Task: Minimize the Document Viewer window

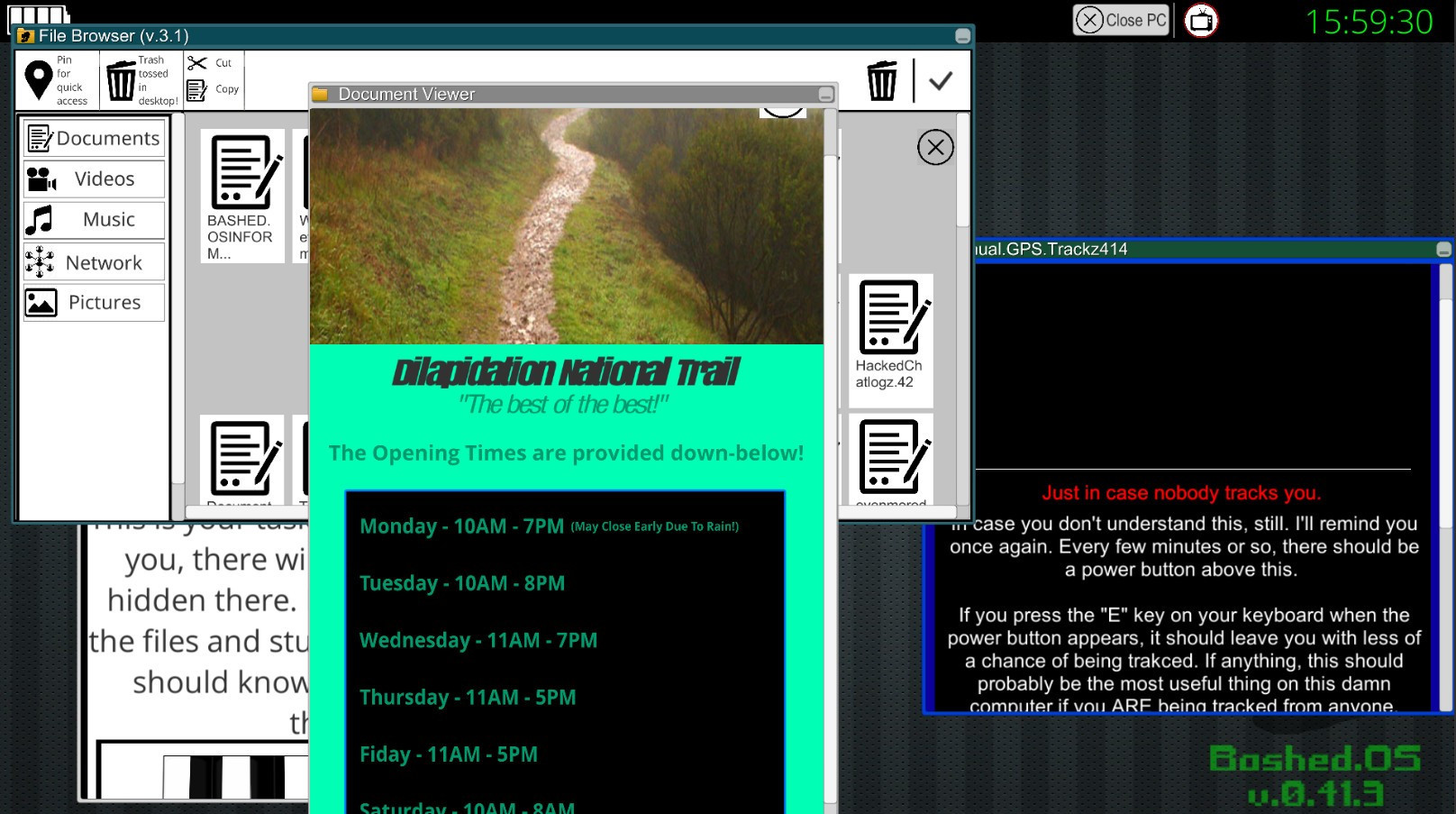Action: pos(825,95)
